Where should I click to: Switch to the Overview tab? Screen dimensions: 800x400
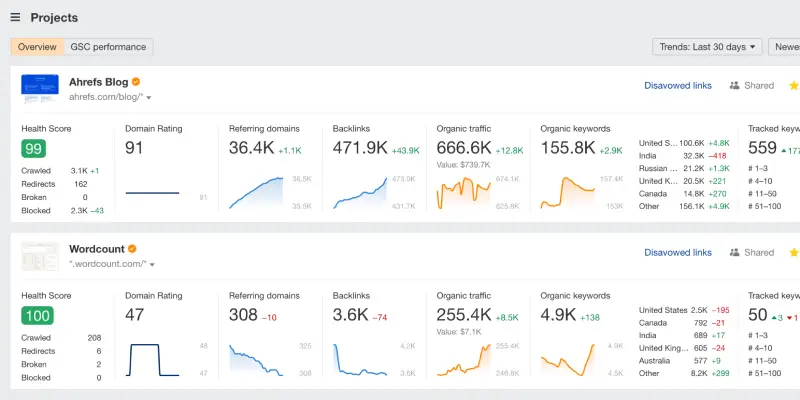click(x=37, y=47)
